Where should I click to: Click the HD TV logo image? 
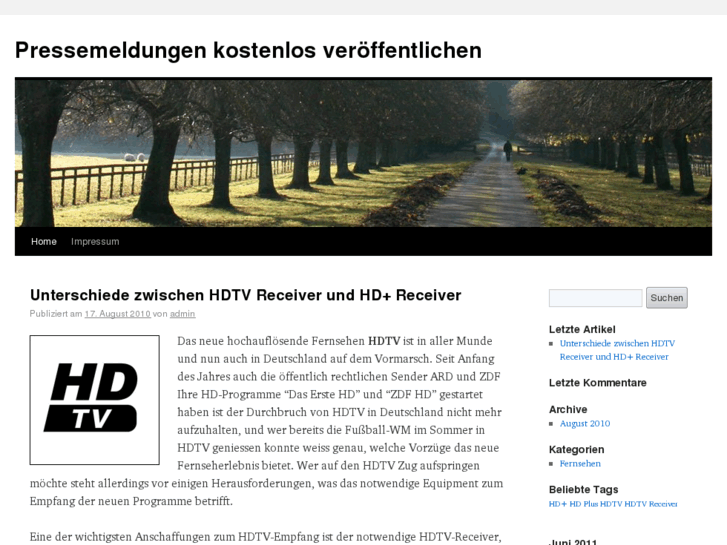[x=95, y=400]
